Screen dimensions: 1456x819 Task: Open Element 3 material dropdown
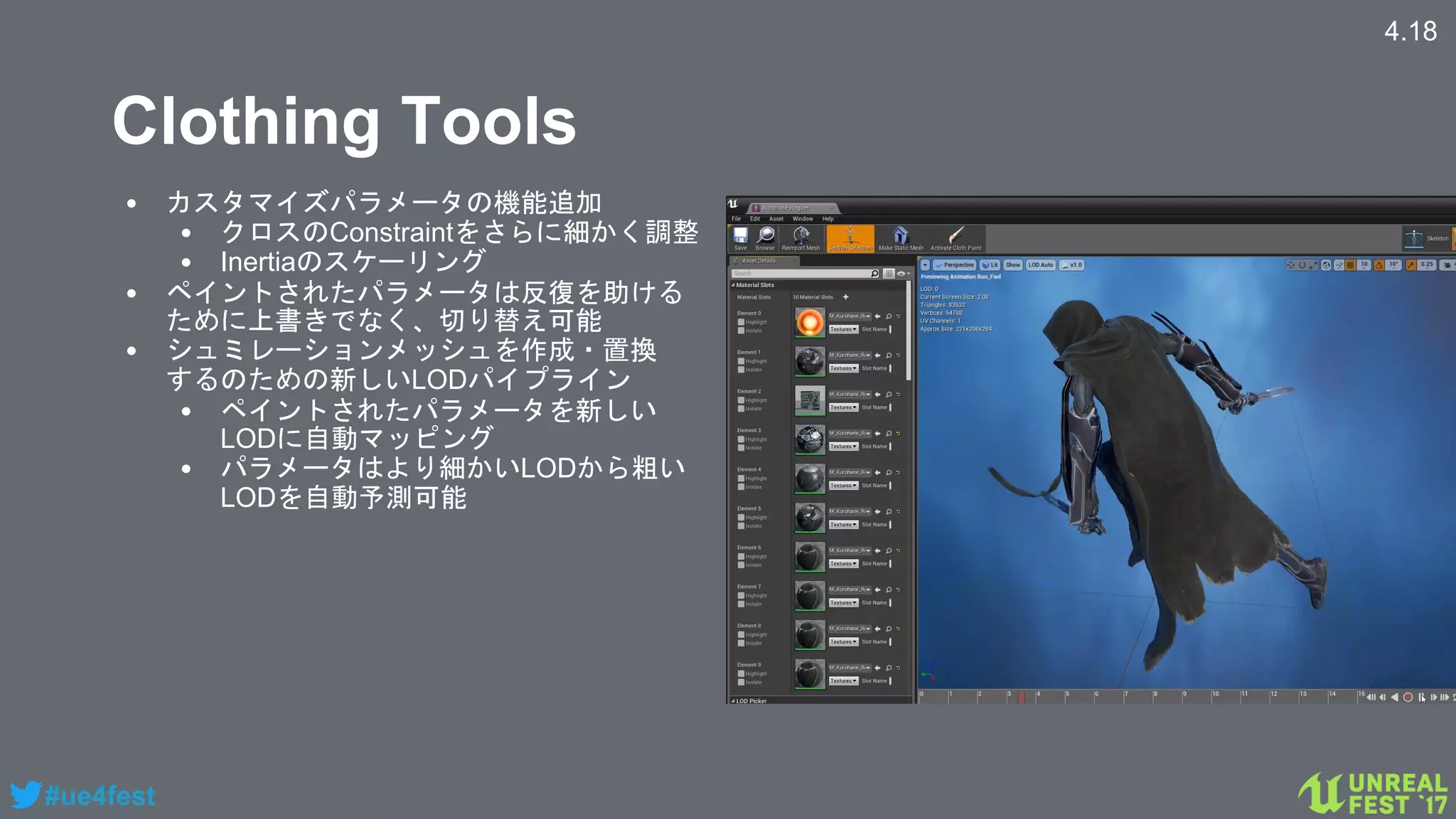[x=850, y=434]
